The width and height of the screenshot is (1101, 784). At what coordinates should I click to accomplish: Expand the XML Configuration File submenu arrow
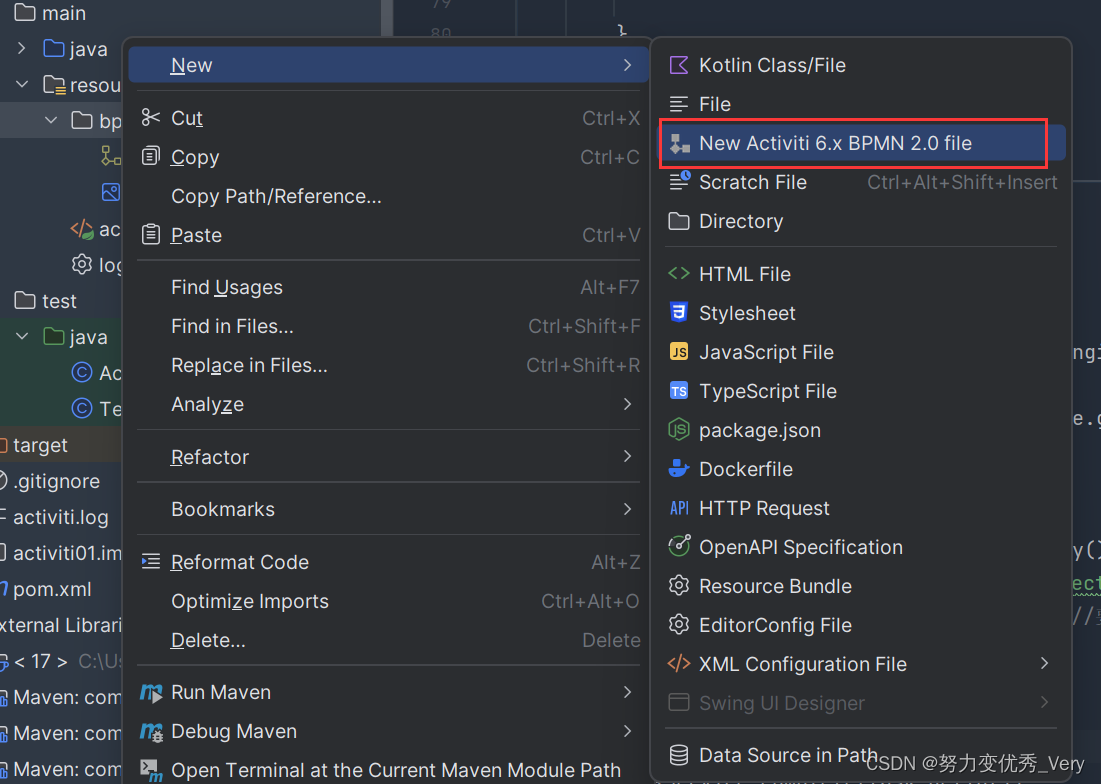click(x=1044, y=663)
